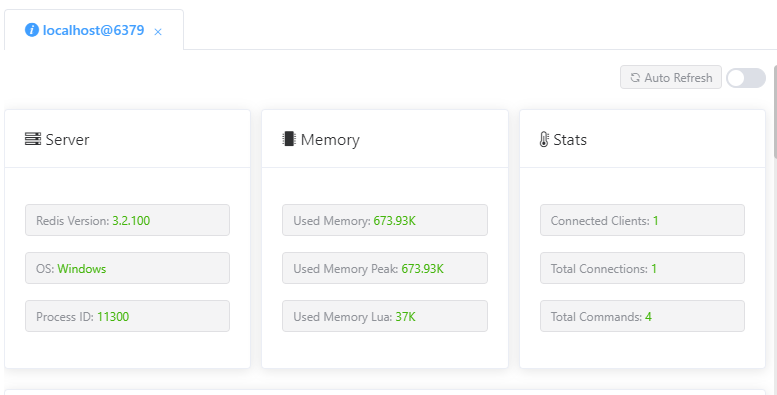The height and width of the screenshot is (395, 777).
Task: Click the Total Commands field
Action: click(x=642, y=316)
